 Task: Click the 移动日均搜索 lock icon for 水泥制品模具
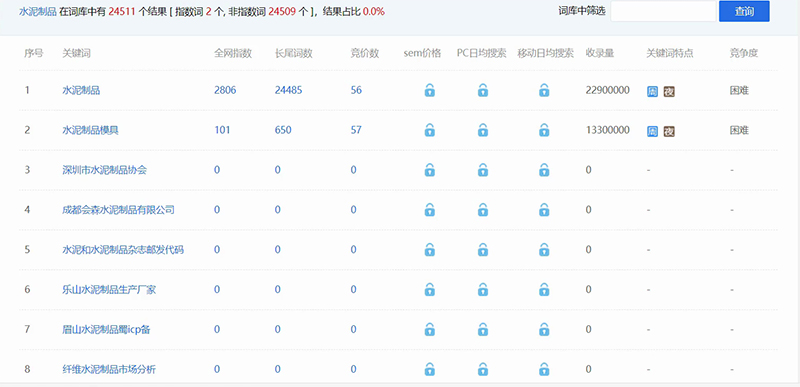pyautogui.click(x=544, y=130)
